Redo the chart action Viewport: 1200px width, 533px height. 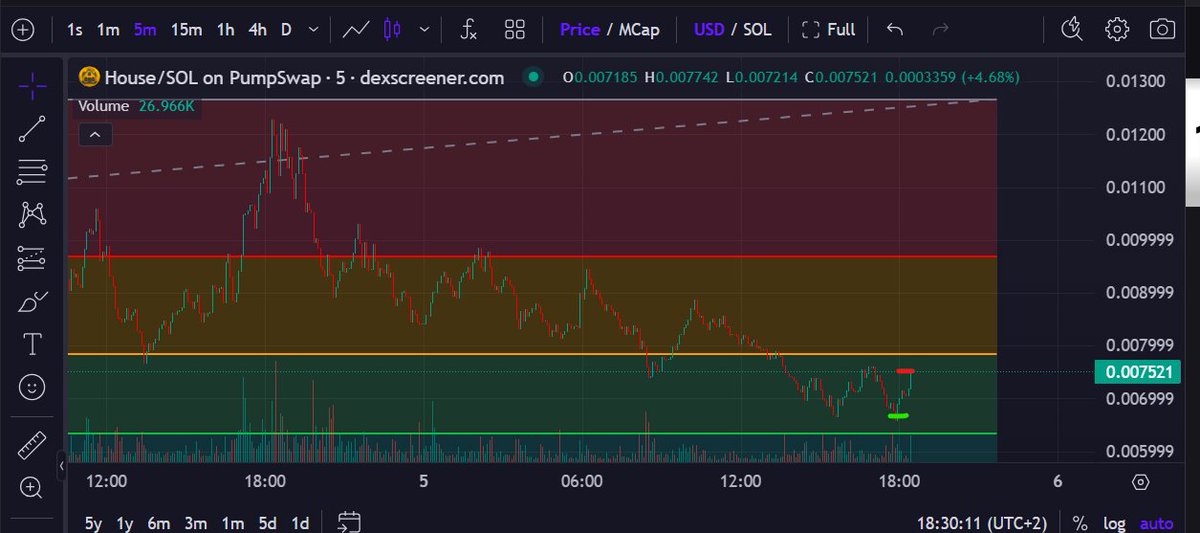click(940, 29)
